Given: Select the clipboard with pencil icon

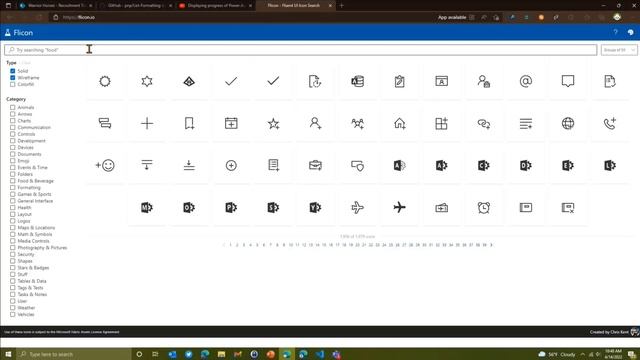Looking at the screenshot, I should pos(400,81).
